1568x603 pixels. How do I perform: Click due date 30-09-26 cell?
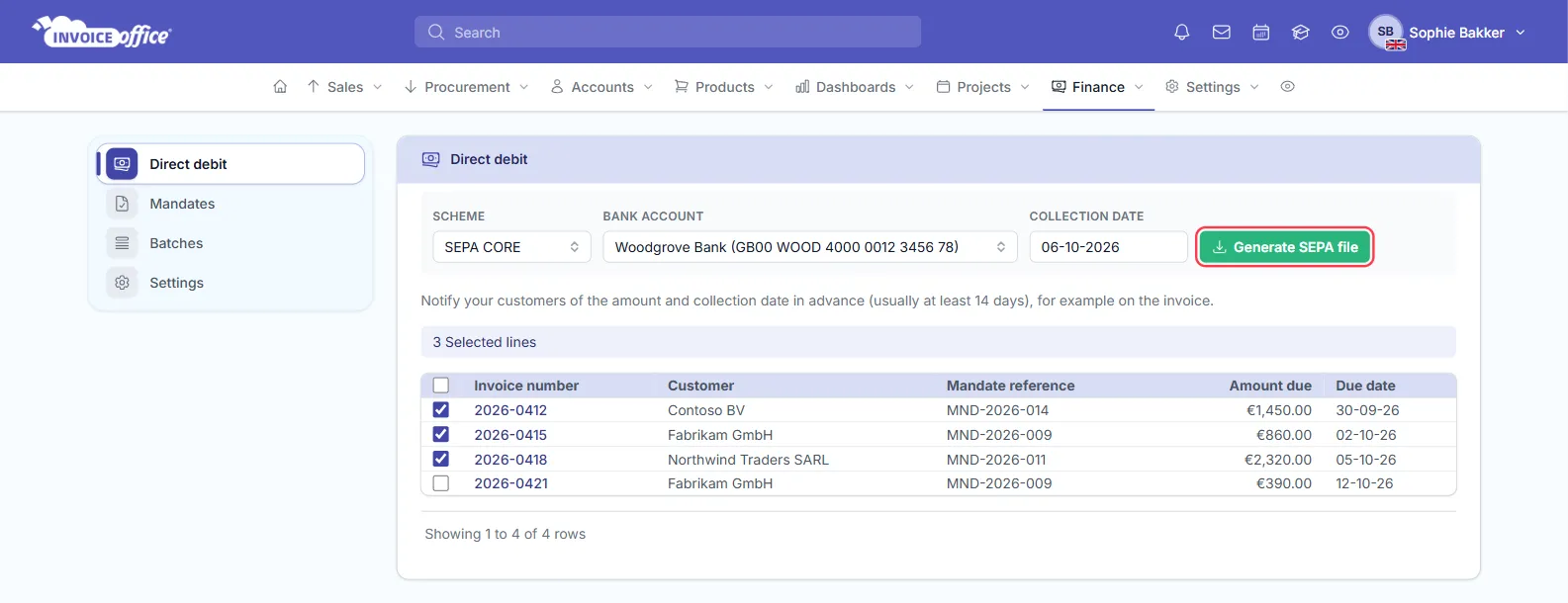1367,410
